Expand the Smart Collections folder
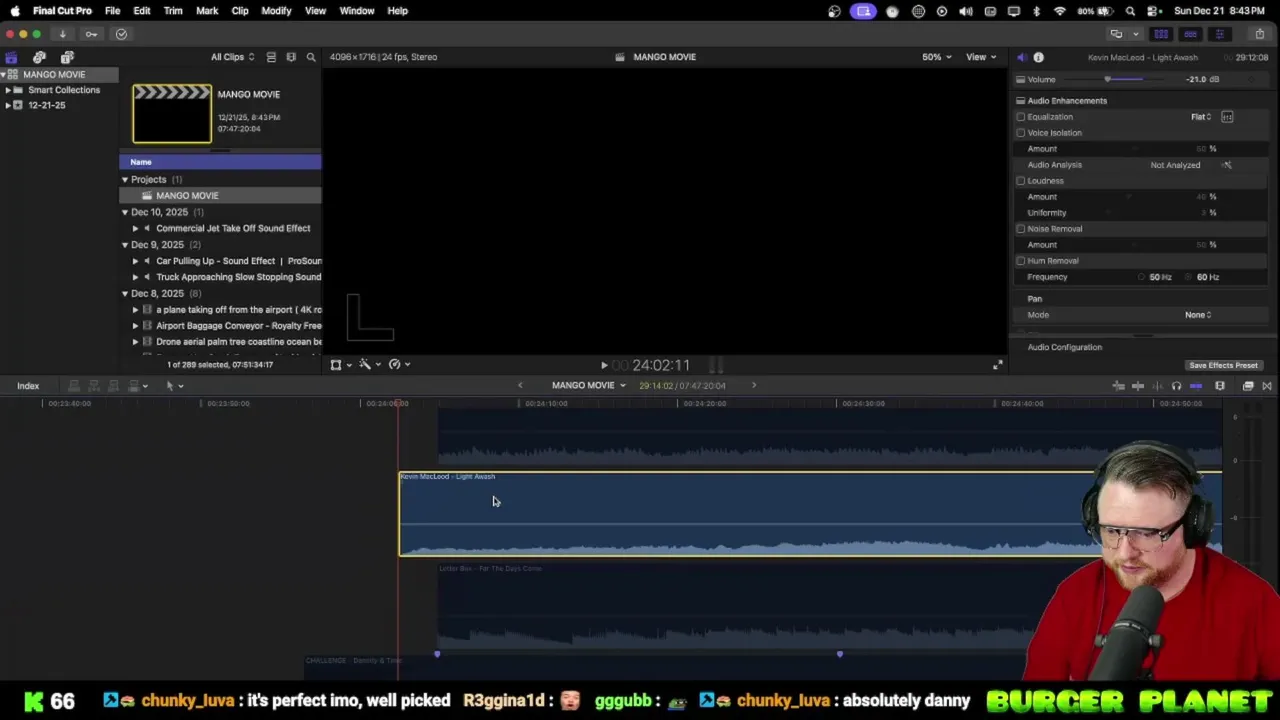 pyautogui.click(x=7, y=90)
